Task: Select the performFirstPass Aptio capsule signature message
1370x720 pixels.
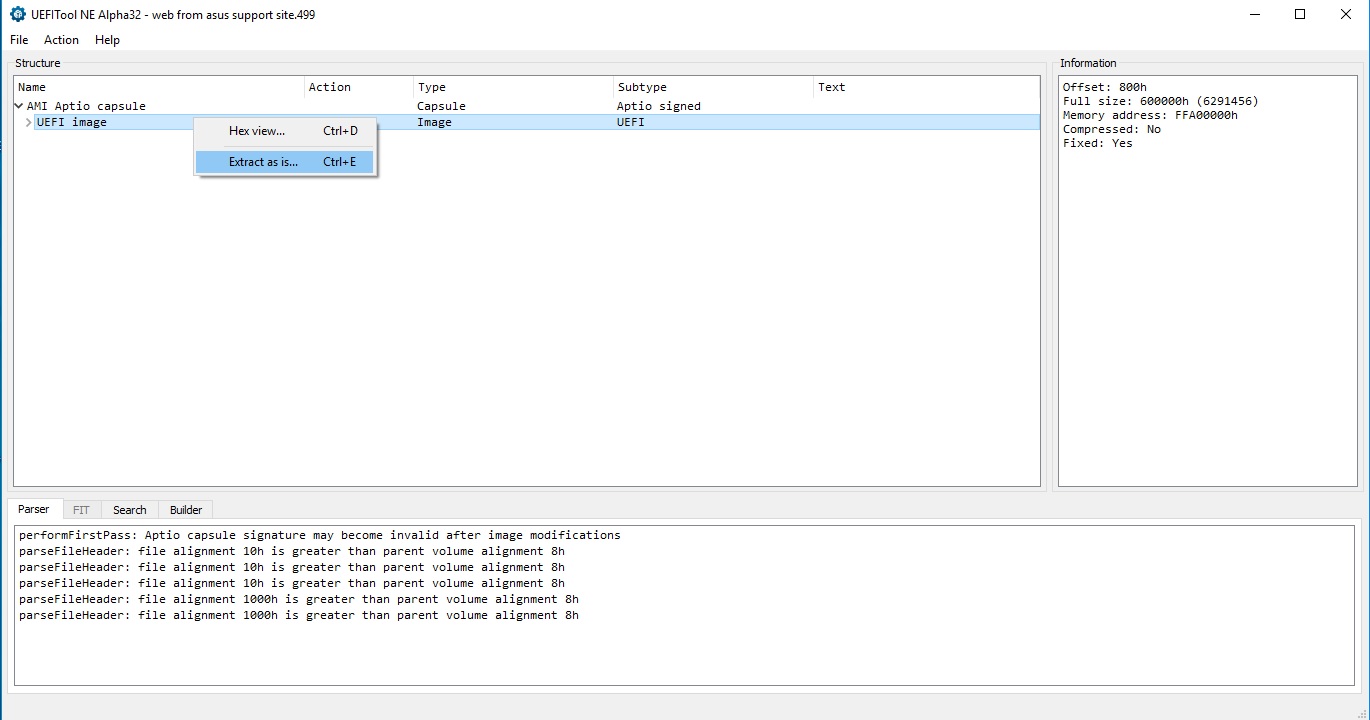Action: pyautogui.click(x=320, y=535)
